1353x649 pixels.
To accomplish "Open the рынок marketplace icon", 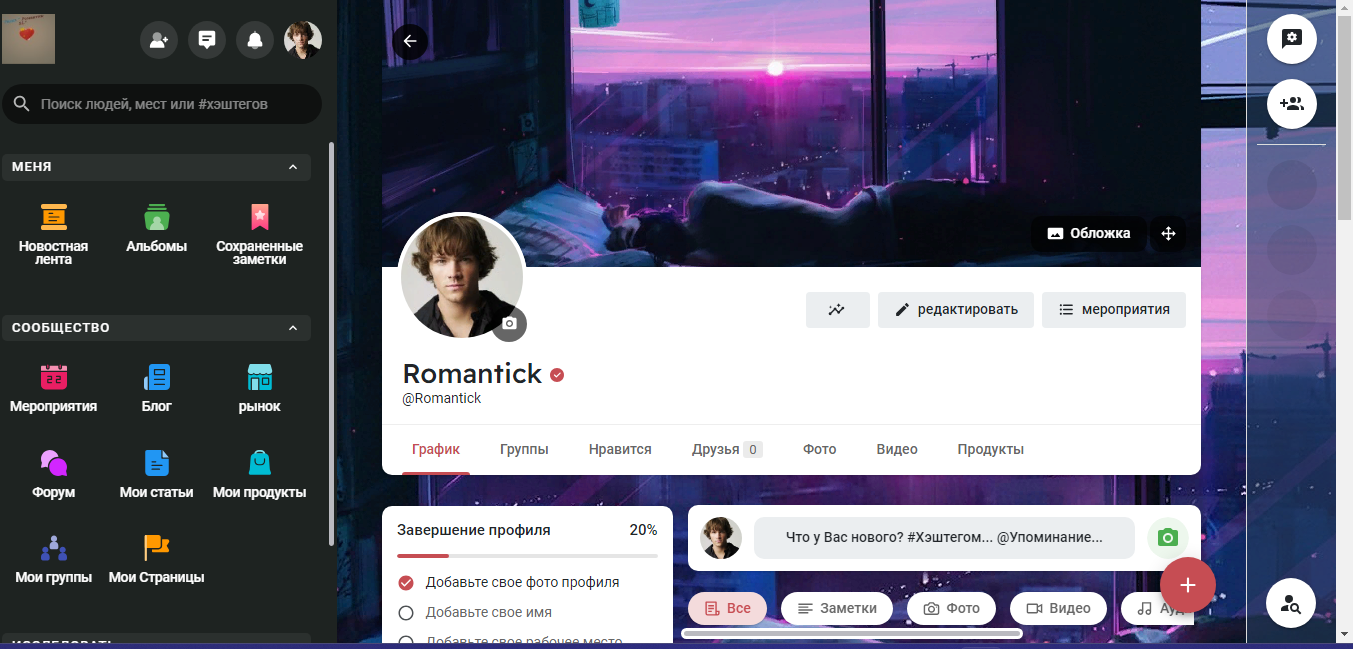I will click(259, 377).
